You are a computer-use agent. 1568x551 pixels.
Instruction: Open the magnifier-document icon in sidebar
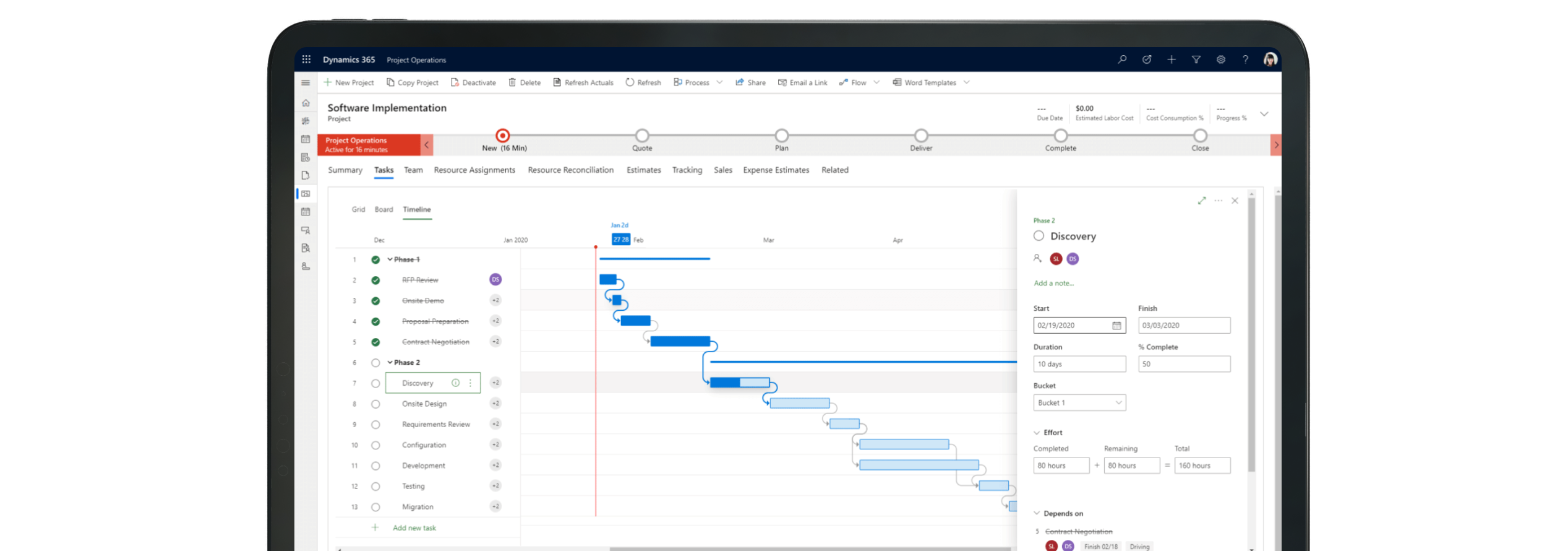[x=306, y=248]
